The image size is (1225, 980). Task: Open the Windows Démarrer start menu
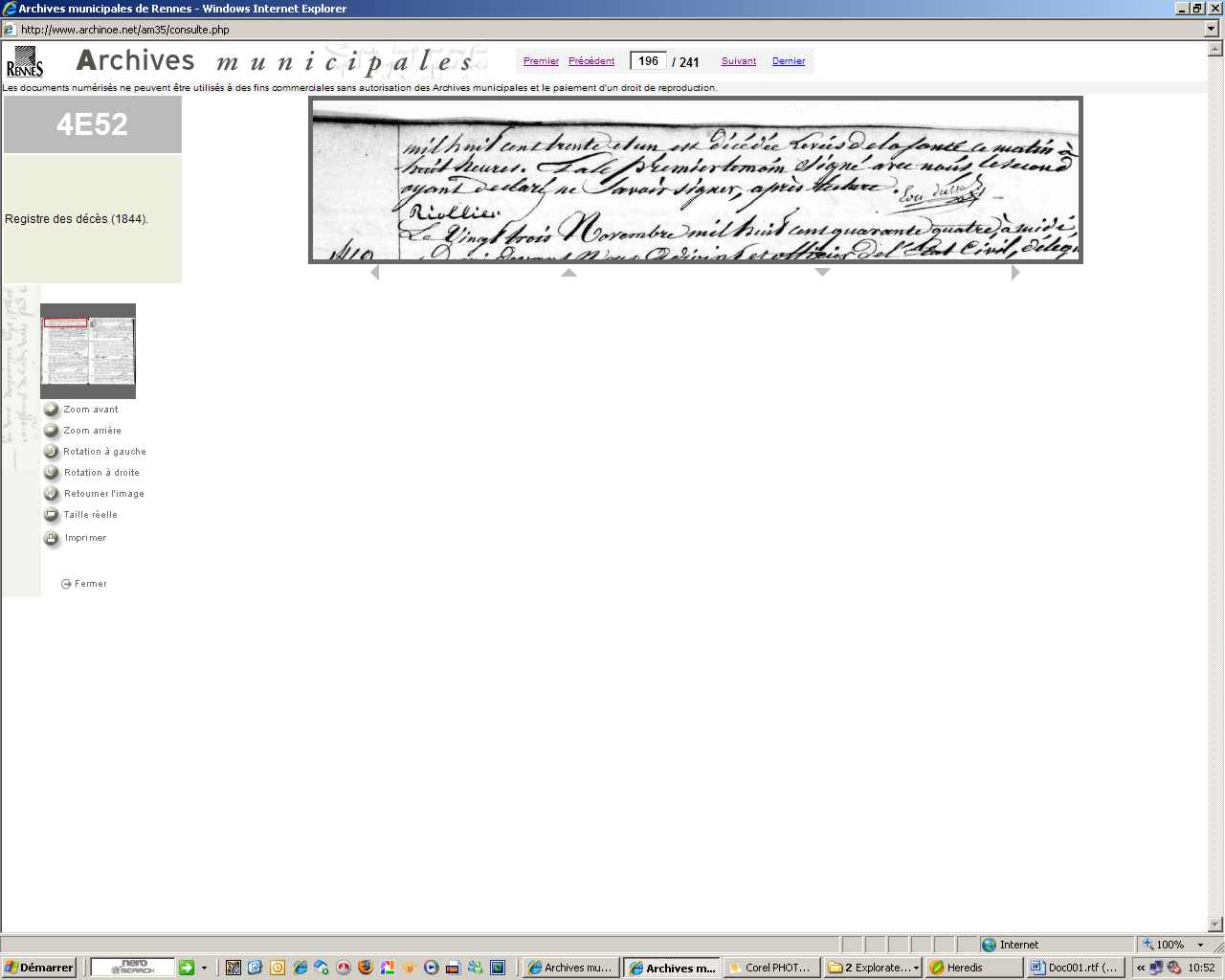pos(38,968)
